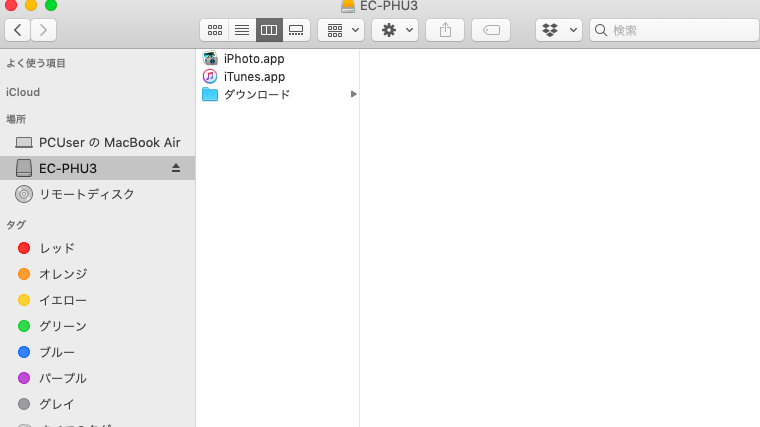The height and width of the screenshot is (427, 760).
Task: Click the タグ sidebar heading
Action: pyautogui.click(x=16, y=225)
